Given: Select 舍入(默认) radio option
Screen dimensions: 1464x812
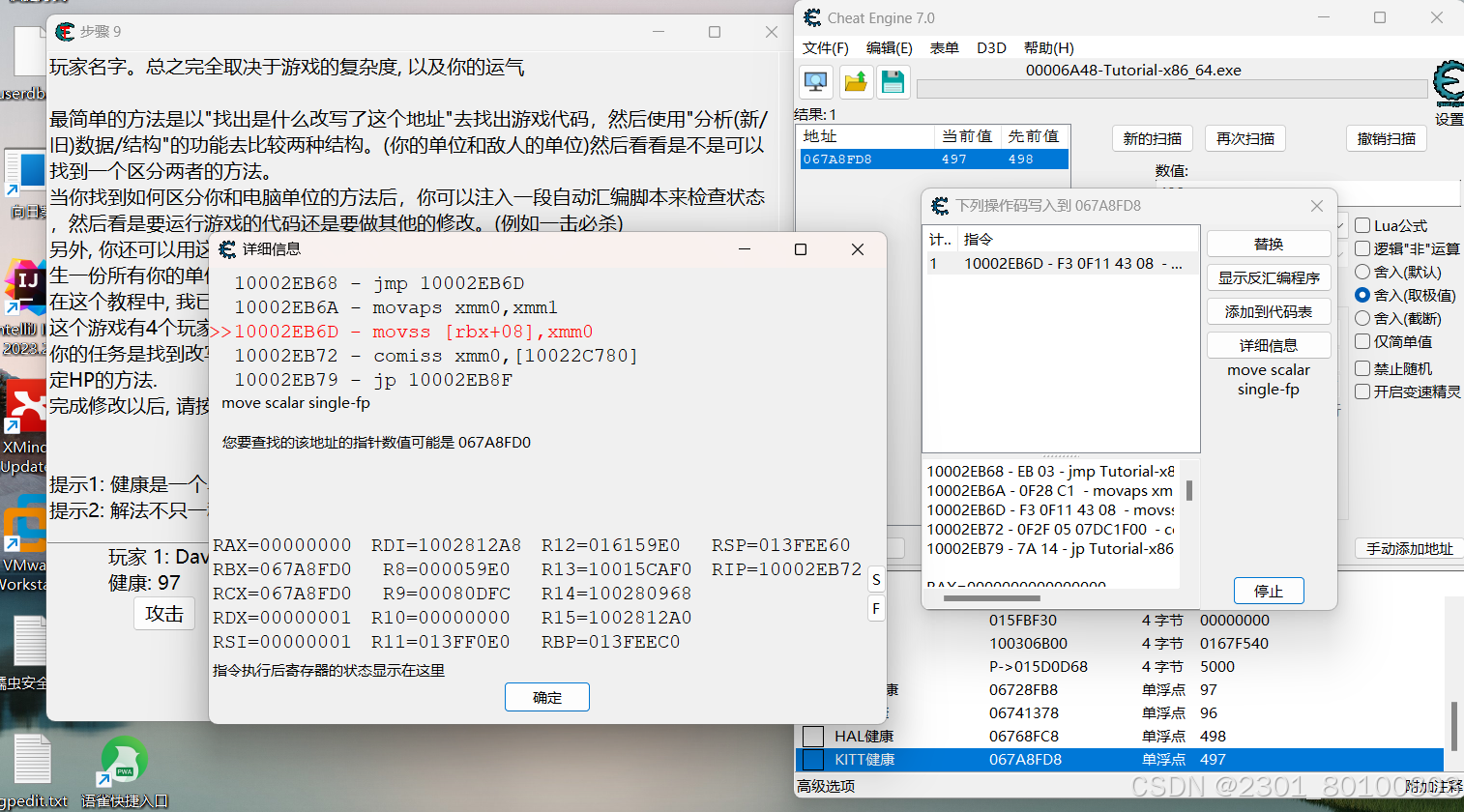Looking at the screenshot, I should (1362, 272).
